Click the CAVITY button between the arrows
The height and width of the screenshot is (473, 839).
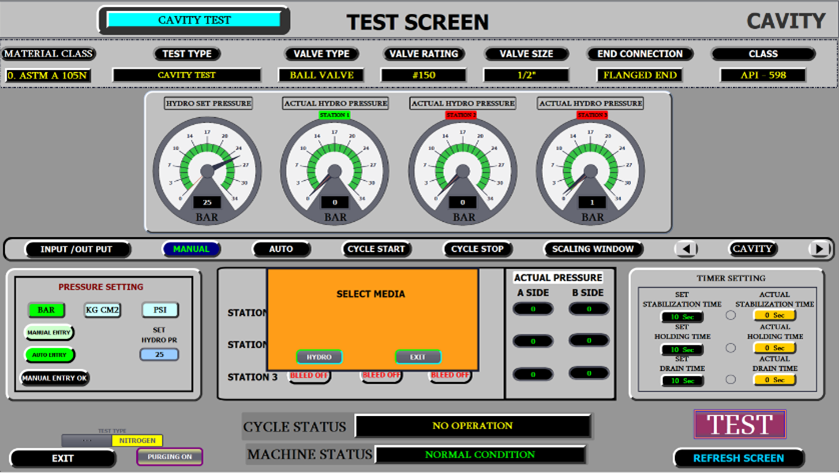coord(752,249)
